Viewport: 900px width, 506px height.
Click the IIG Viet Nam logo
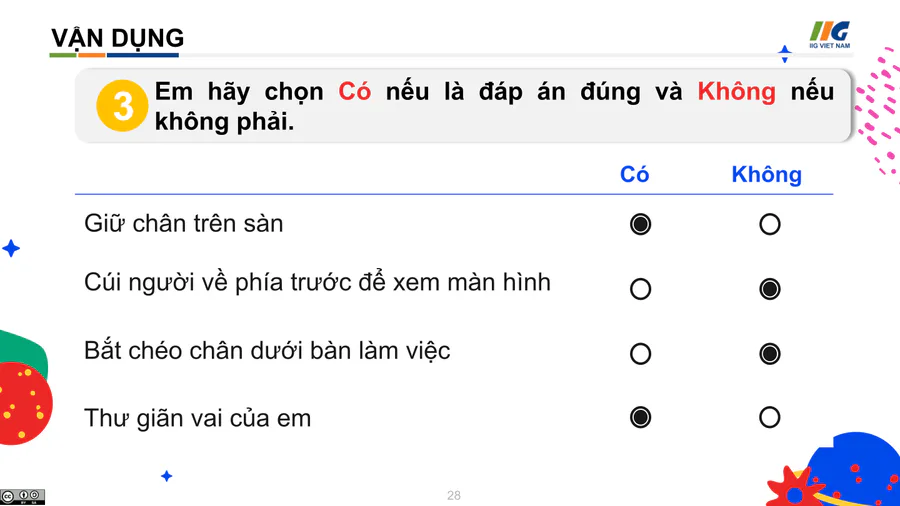[x=829, y=34]
